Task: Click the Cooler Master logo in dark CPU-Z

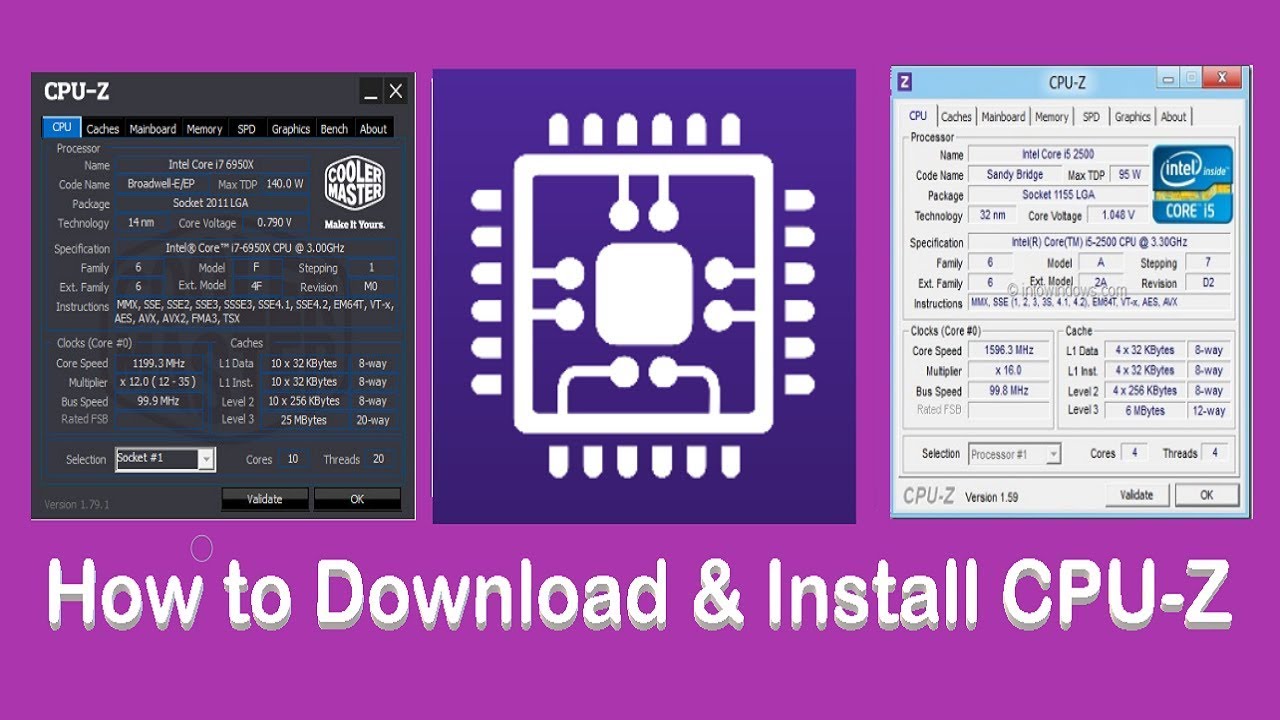Action: [355, 193]
